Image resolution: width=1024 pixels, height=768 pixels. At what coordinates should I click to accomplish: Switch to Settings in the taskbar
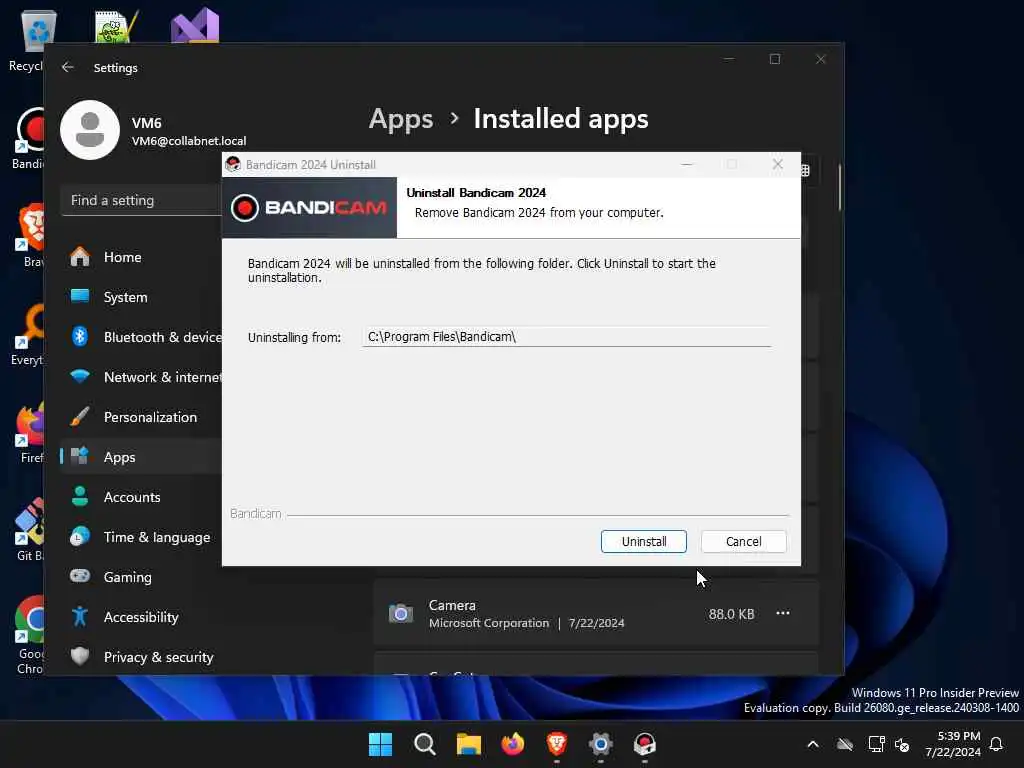(x=601, y=744)
